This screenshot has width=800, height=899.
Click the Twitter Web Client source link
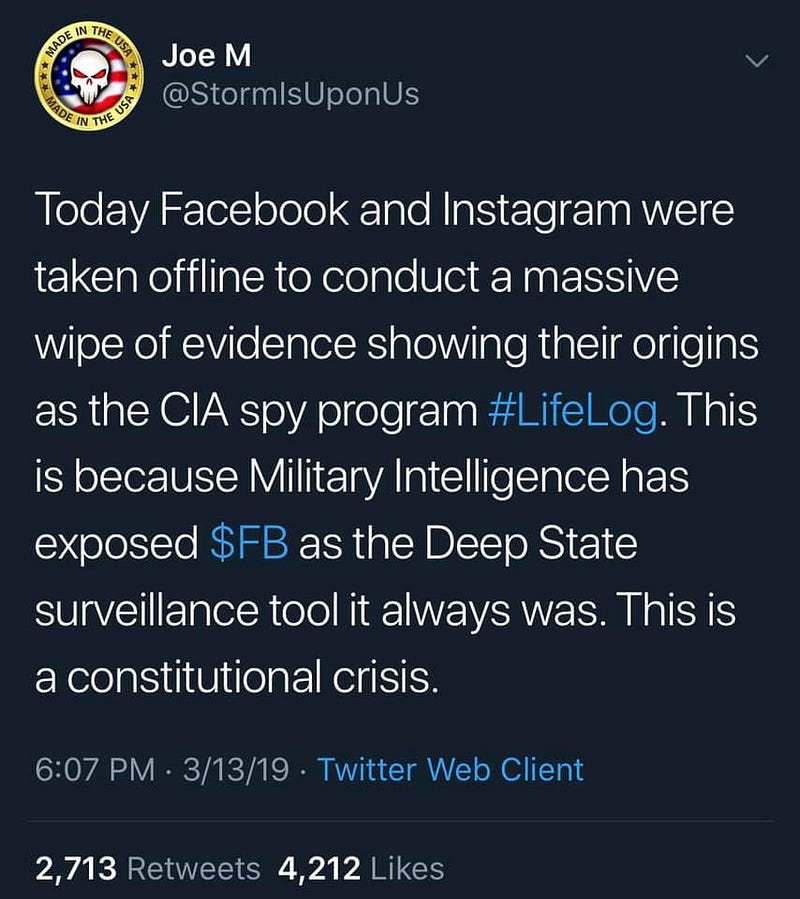[x=450, y=769]
